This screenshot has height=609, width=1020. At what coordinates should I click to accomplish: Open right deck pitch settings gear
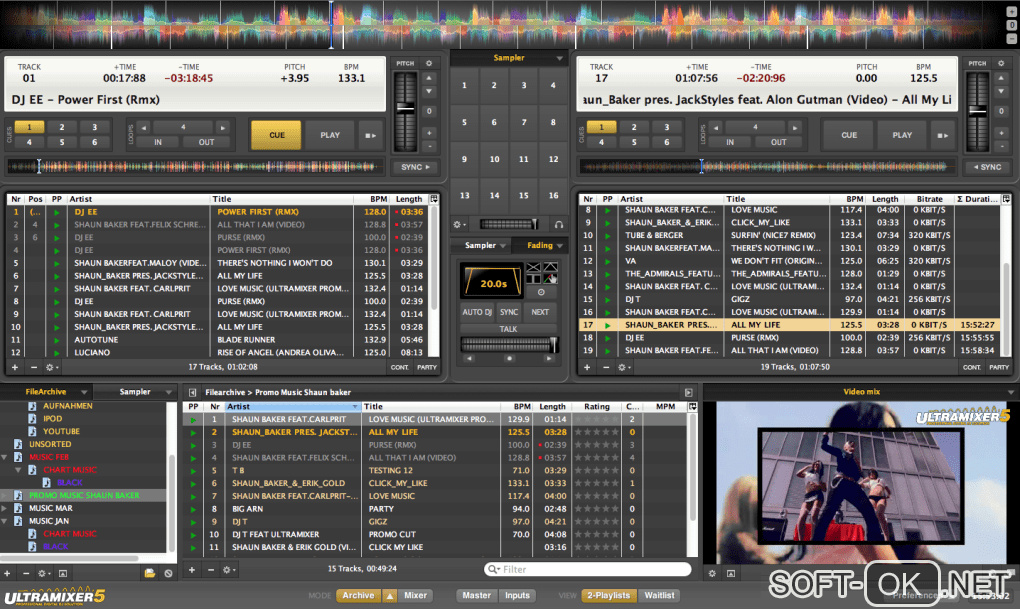point(1001,63)
